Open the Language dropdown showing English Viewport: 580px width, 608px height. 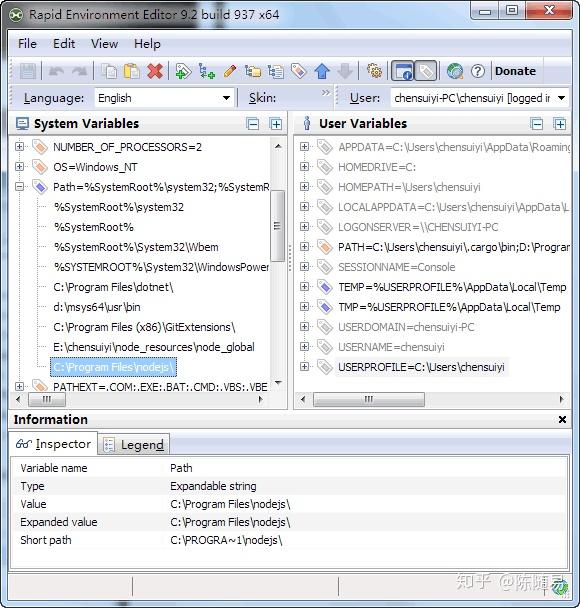pyautogui.click(x=164, y=98)
